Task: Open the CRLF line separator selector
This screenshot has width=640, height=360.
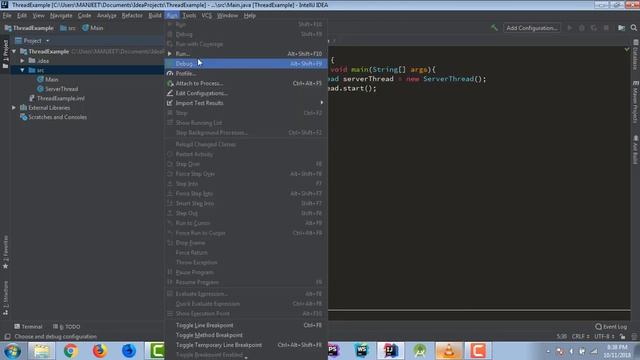Action: (x=580, y=337)
